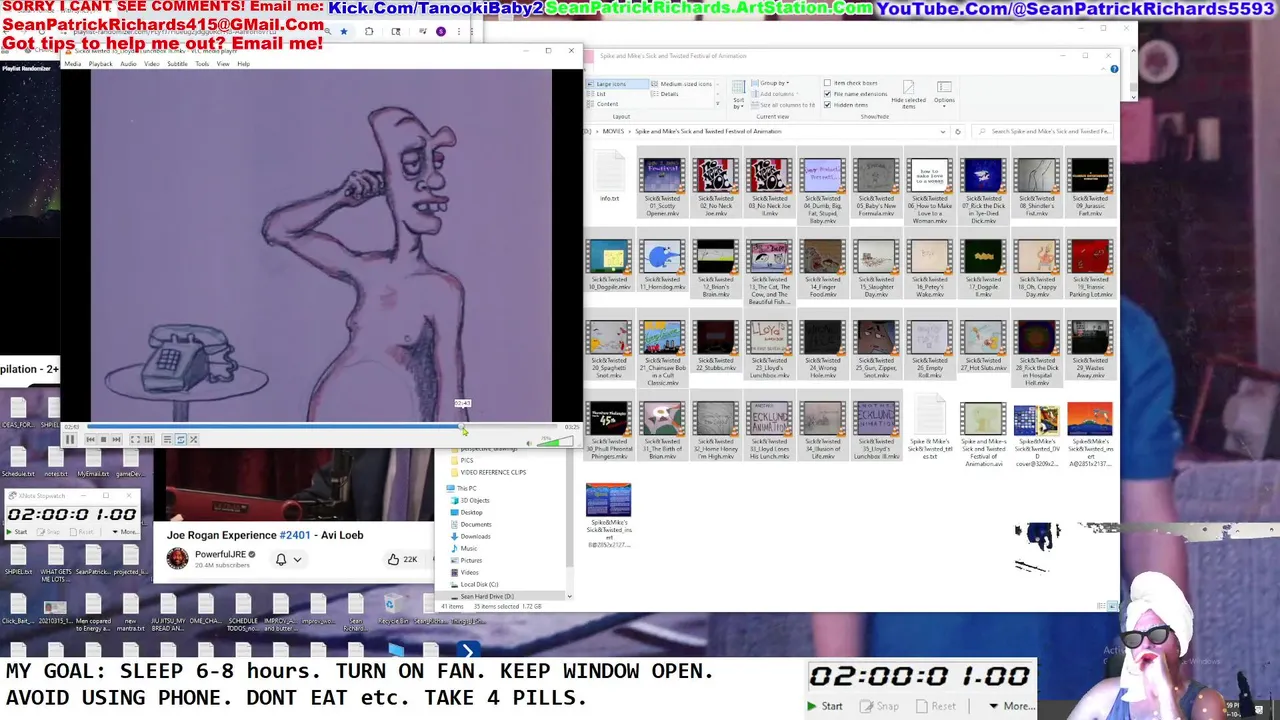Select Sean Hard Drive (D:) in tree
This screenshot has height=720, width=1280.
tap(485, 596)
